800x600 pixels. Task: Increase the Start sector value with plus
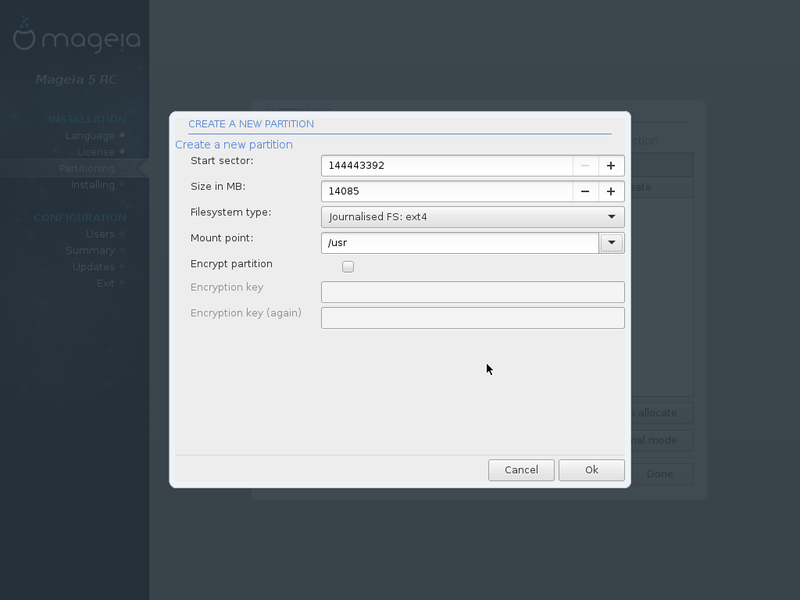pos(611,166)
